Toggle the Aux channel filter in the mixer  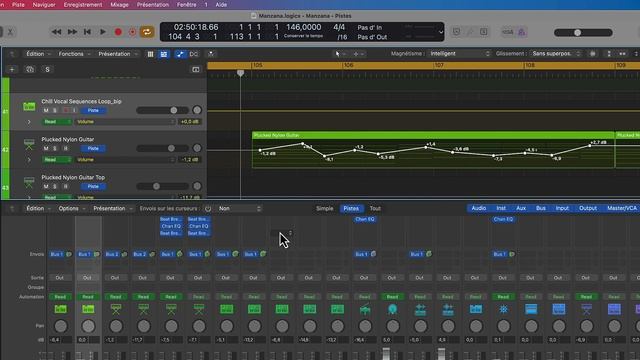pyautogui.click(x=521, y=208)
